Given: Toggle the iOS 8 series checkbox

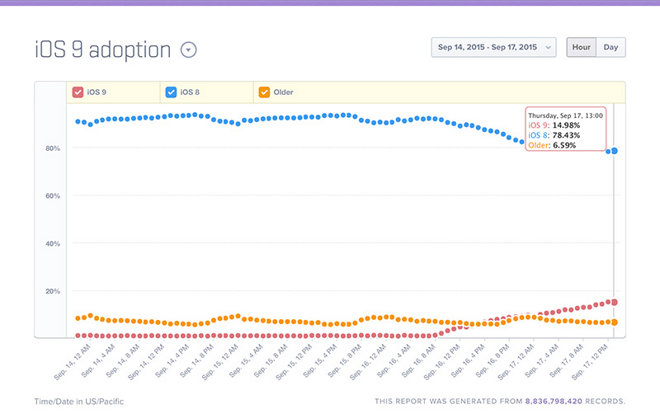Looking at the screenshot, I should click(x=171, y=92).
